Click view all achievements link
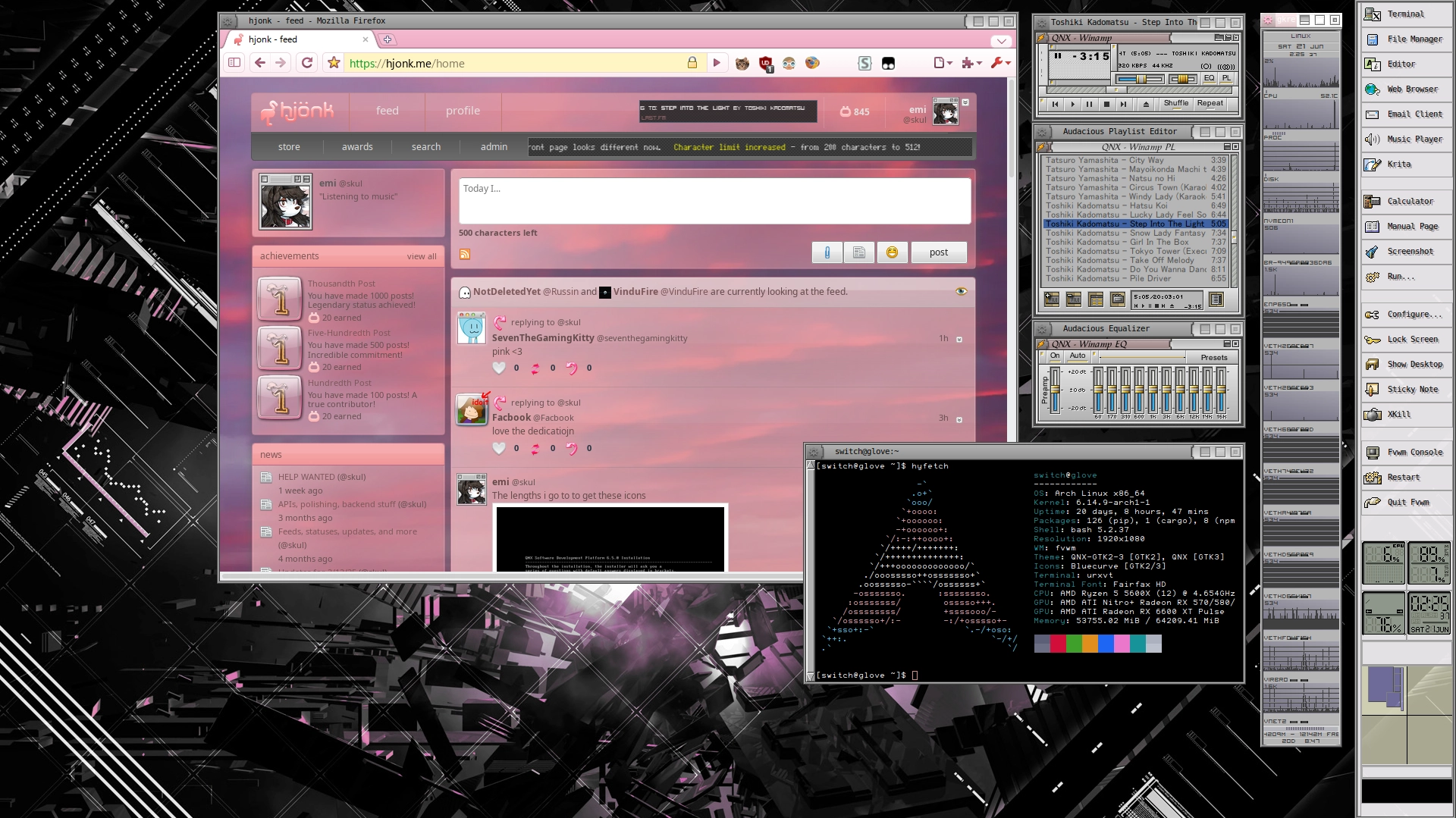 pos(422,256)
